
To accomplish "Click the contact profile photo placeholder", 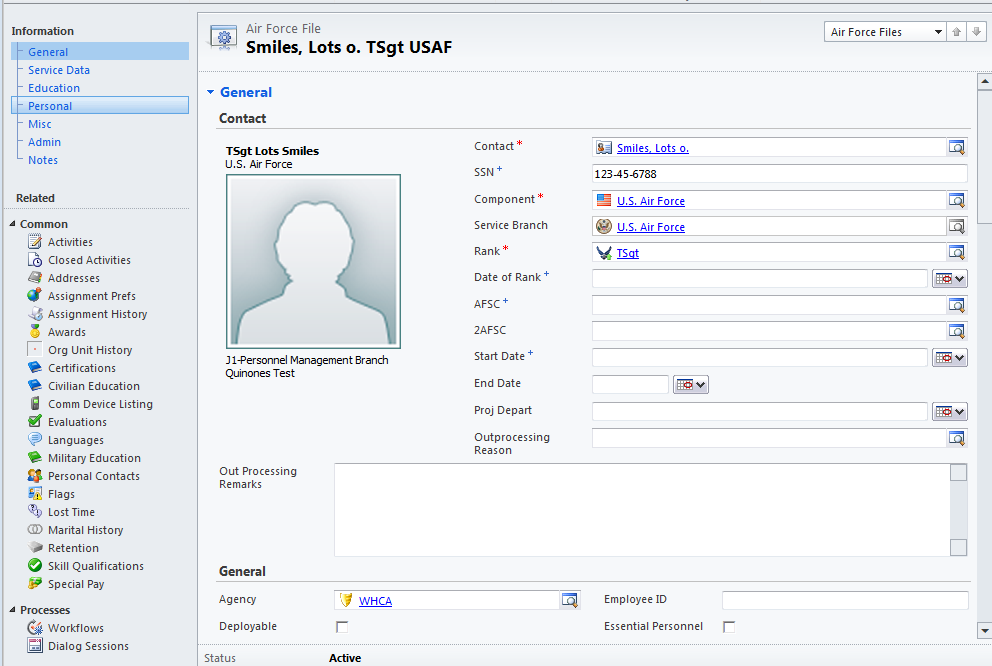I will pos(313,261).
